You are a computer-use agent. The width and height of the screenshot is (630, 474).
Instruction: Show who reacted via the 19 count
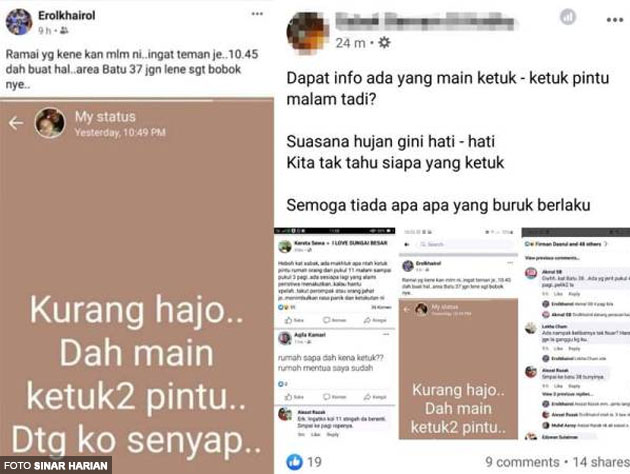pos(315,462)
